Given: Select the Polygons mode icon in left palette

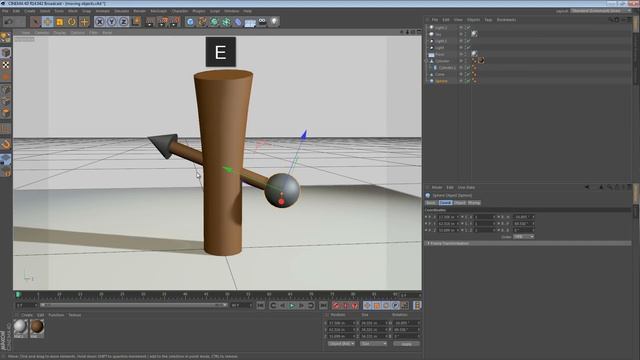Looking at the screenshot, I should point(6,113).
